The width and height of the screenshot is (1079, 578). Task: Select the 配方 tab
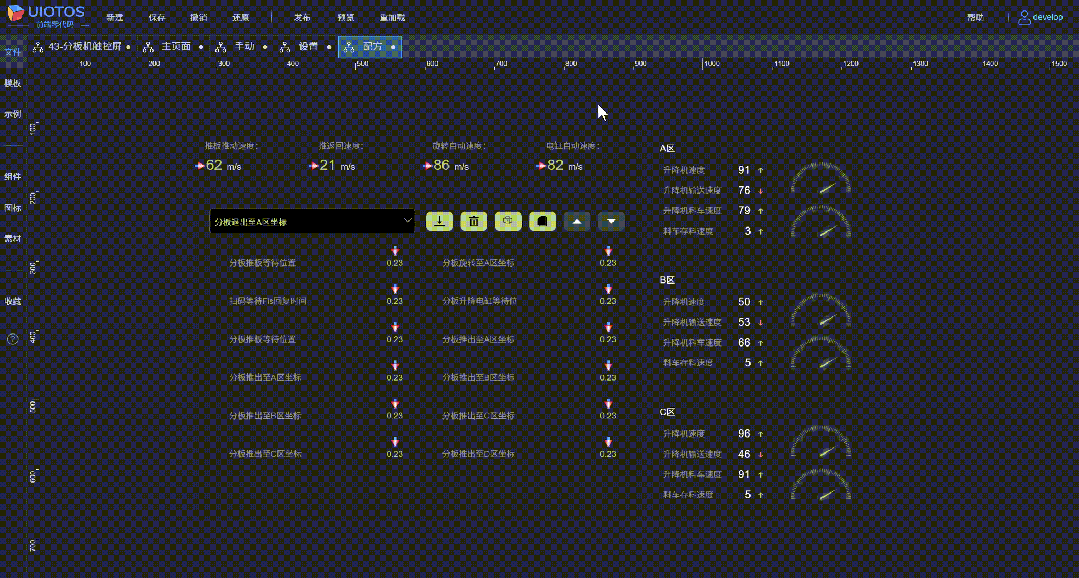click(370, 47)
